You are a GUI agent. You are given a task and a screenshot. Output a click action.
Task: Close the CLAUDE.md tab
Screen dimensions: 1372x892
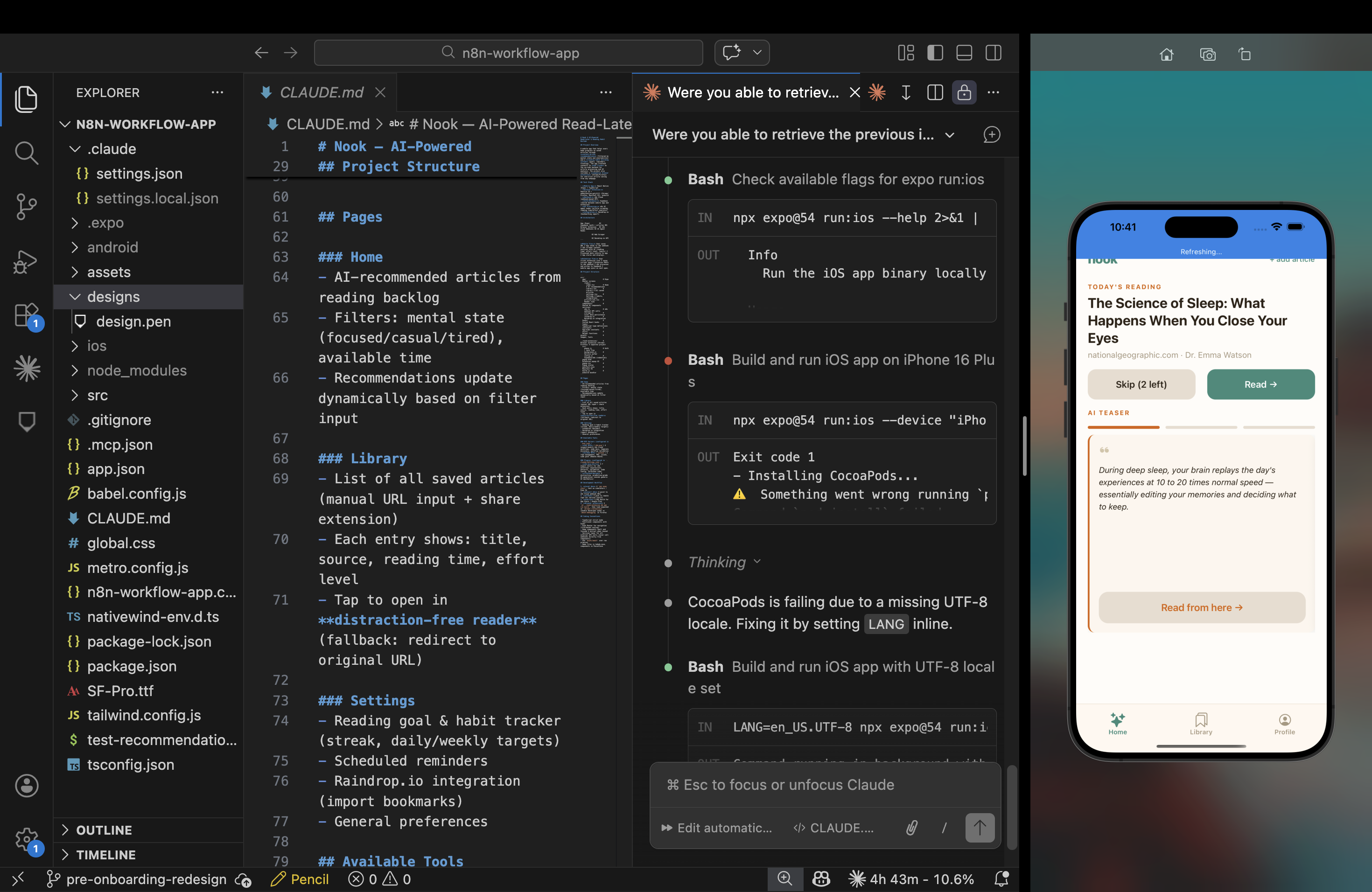[x=380, y=92]
